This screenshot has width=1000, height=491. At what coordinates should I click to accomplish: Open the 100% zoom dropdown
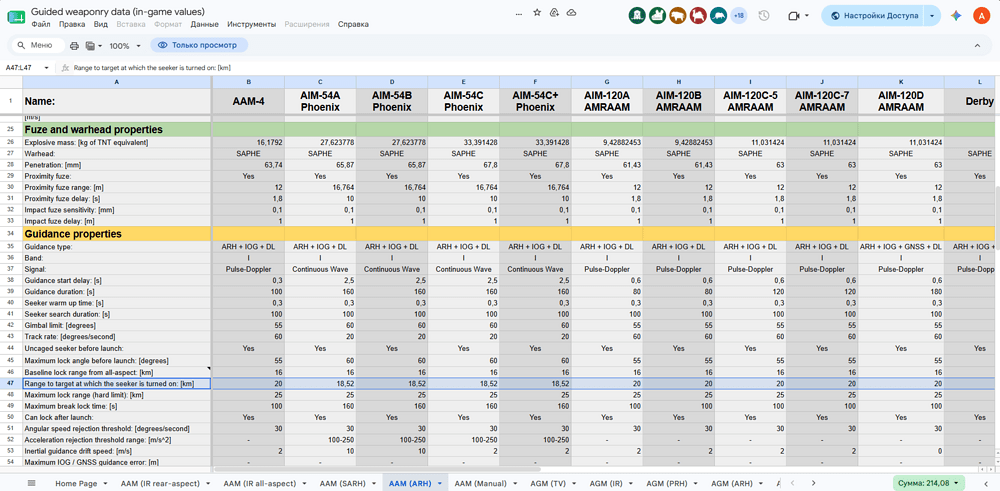point(125,46)
